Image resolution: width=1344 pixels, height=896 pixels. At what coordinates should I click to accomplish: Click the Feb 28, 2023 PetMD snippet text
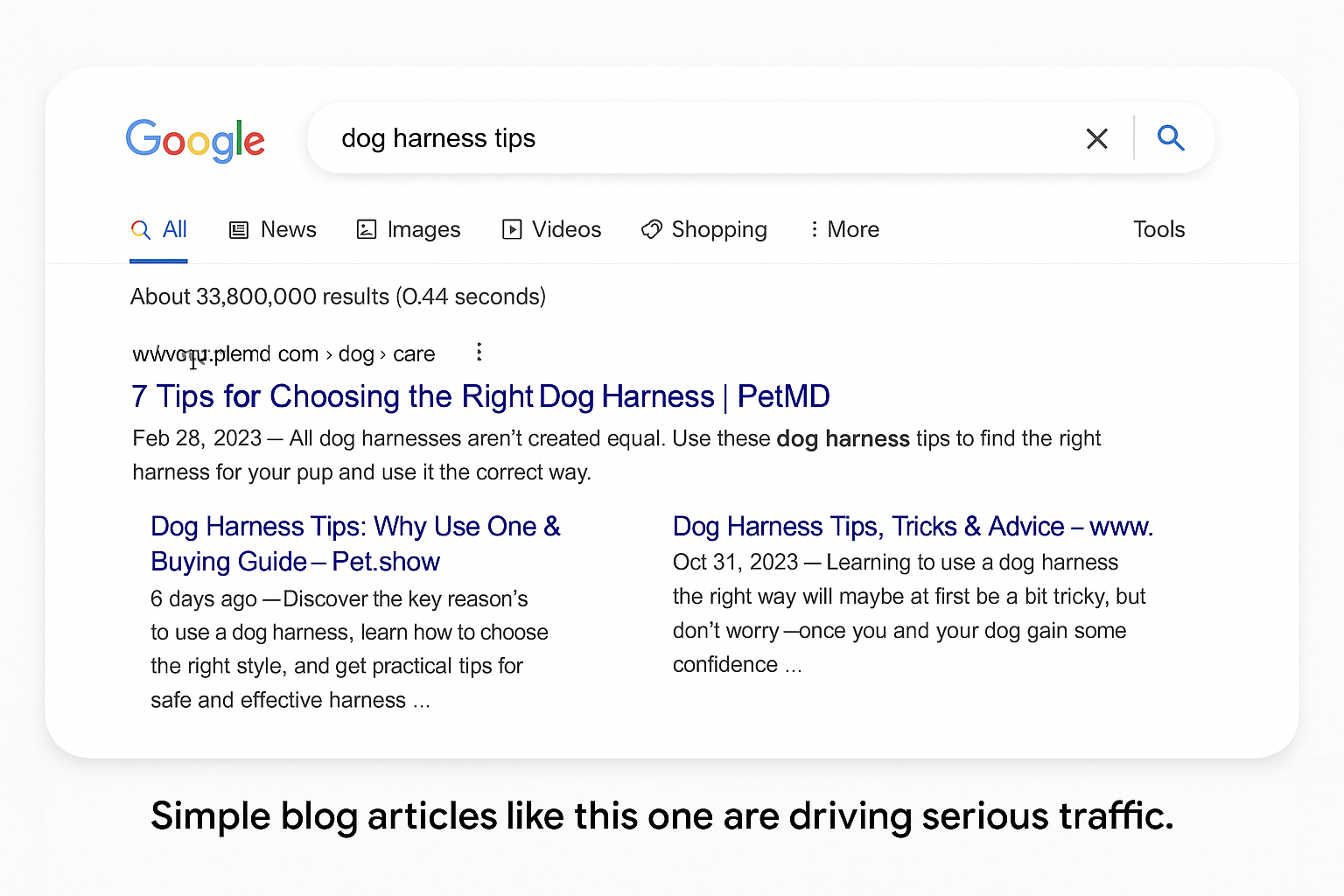tap(616, 455)
